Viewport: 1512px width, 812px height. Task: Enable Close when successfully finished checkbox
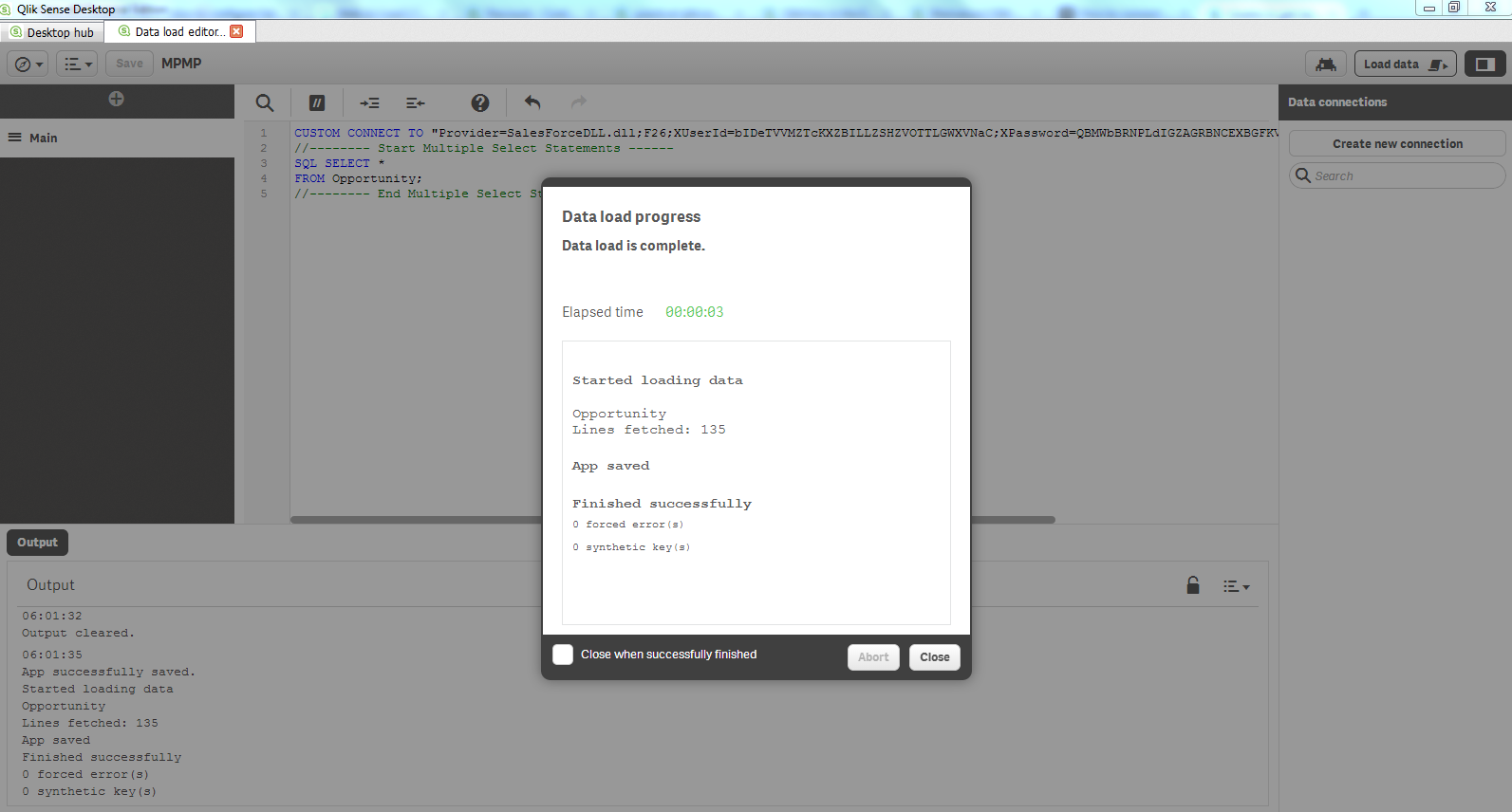click(563, 655)
